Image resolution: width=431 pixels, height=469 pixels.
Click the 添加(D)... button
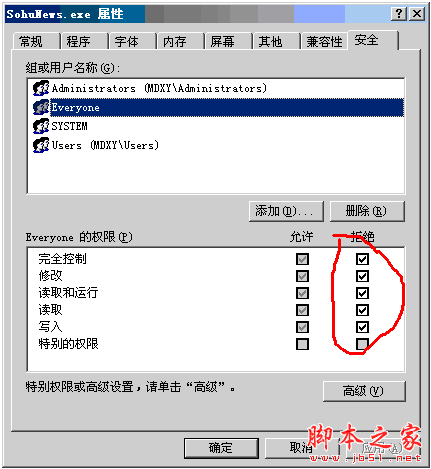coord(286,211)
